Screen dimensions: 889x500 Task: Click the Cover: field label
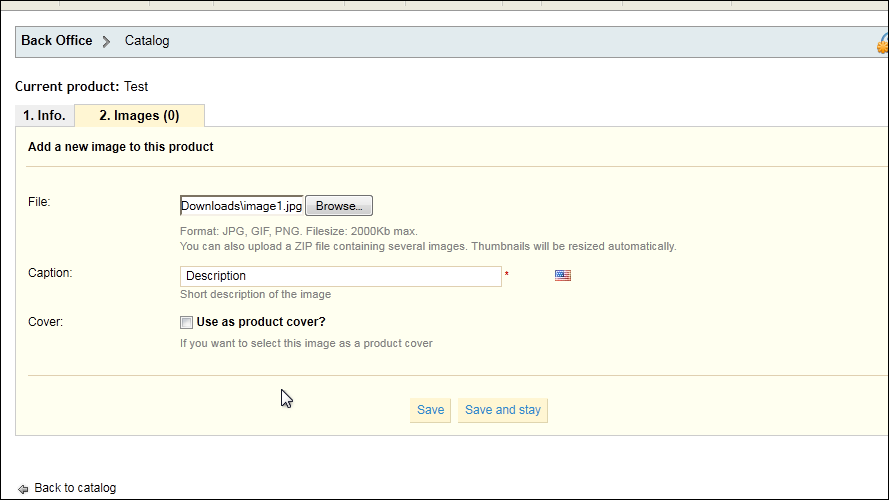[x=45, y=322]
